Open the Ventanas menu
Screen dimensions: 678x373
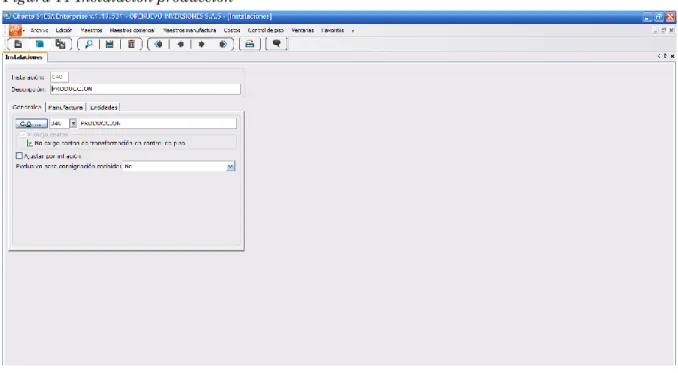(x=303, y=30)
